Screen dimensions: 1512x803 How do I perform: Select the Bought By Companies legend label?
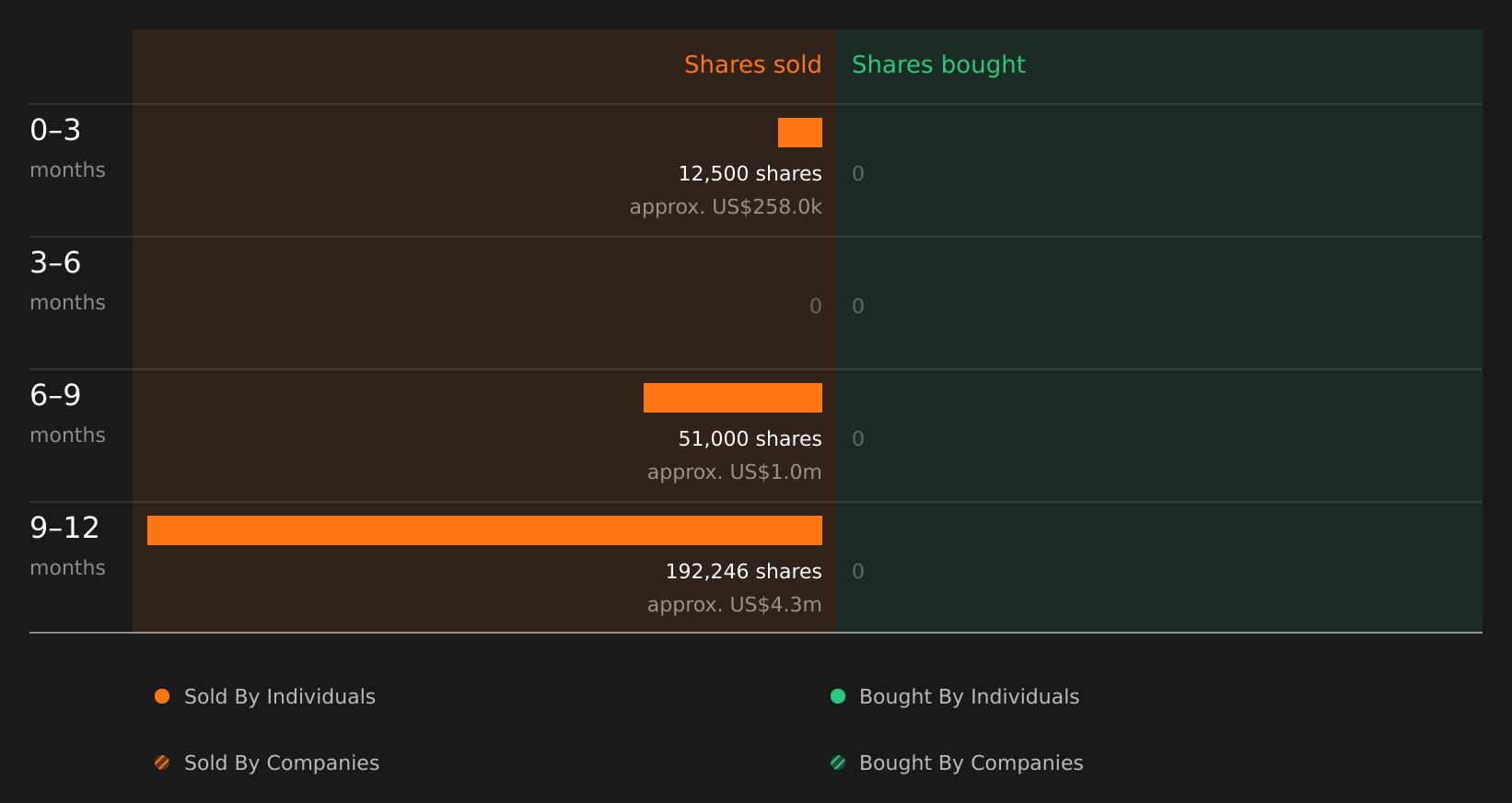[x=971, y=763]
